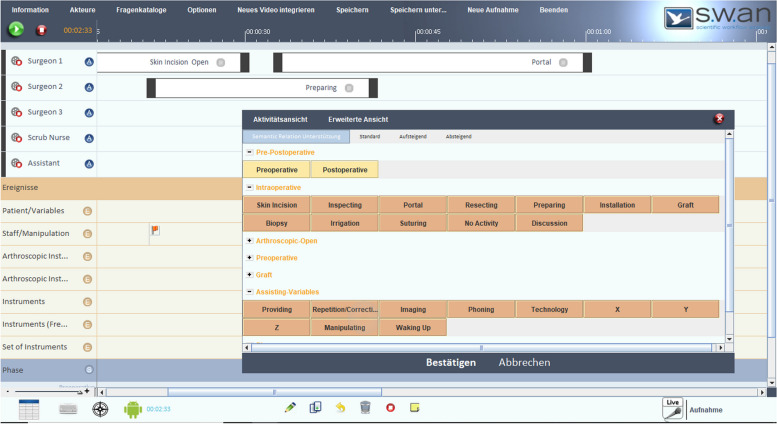
Task: Open the table grid icon at bottom left
Action: coord(29,408)
